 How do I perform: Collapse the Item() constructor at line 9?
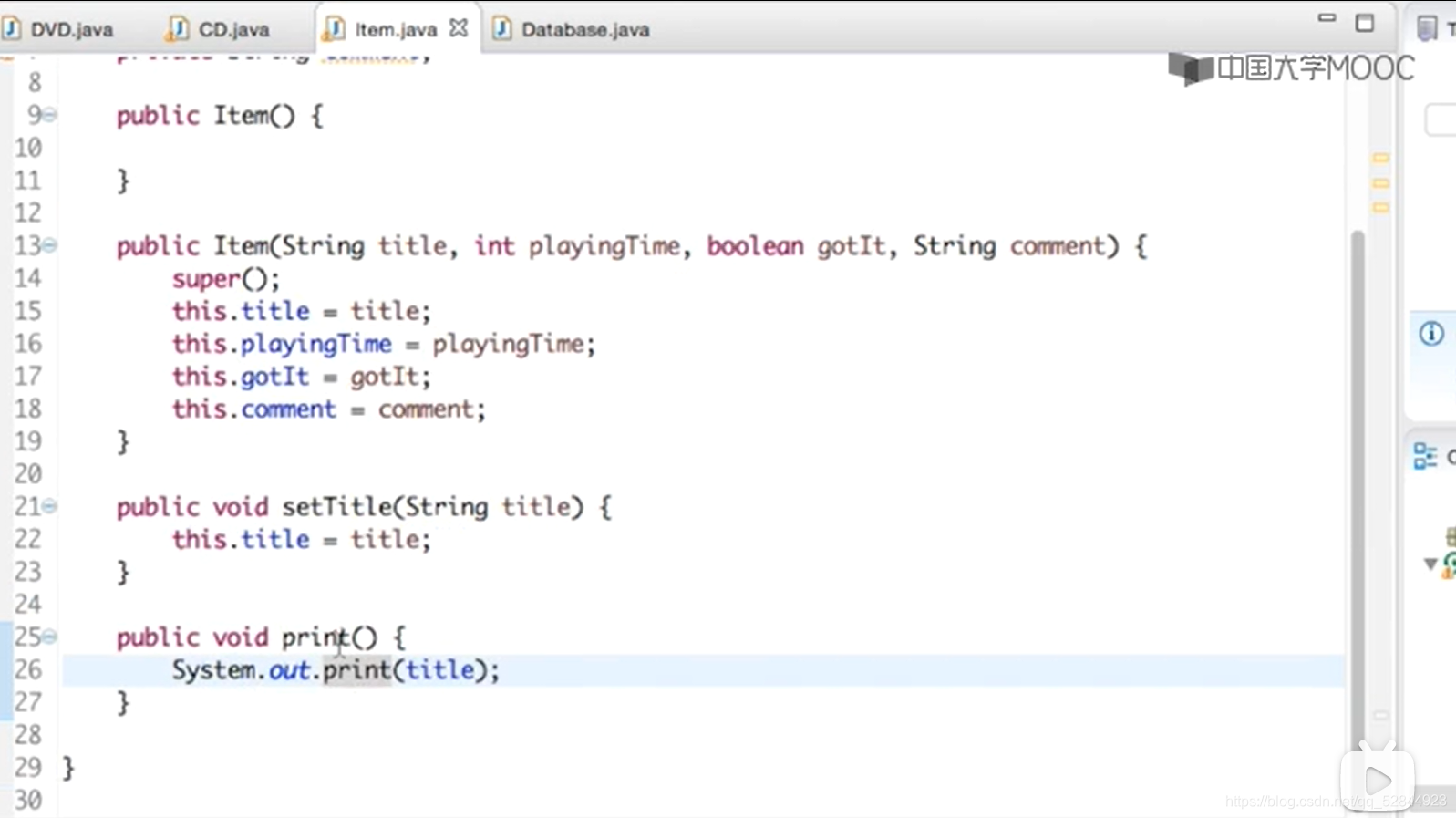coord(50,115)
